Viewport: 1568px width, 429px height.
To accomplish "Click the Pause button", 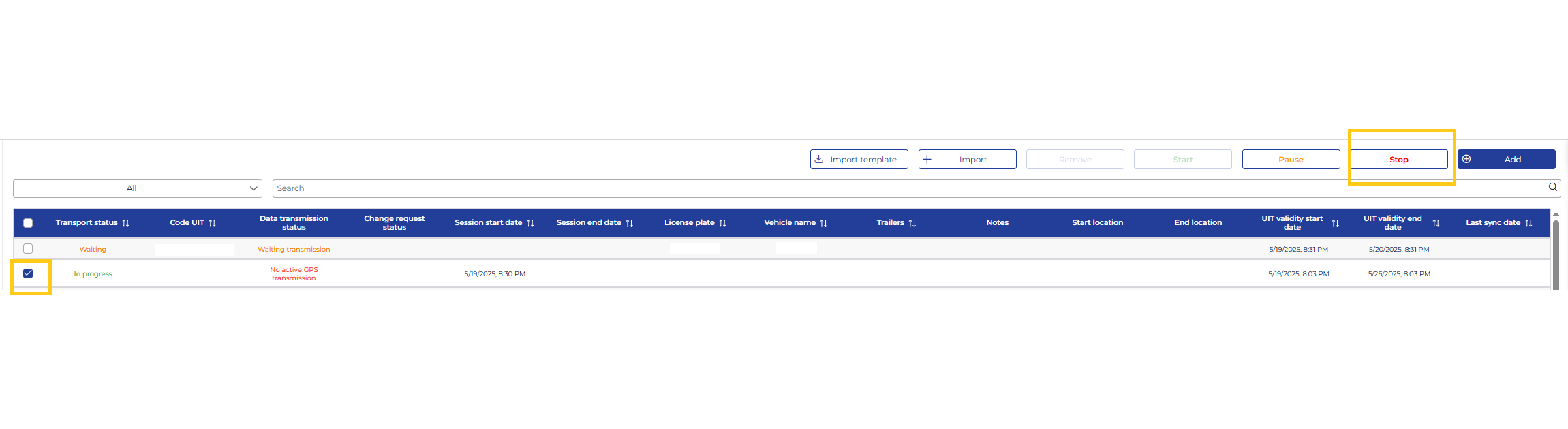I will click(x=1291, y=160).
